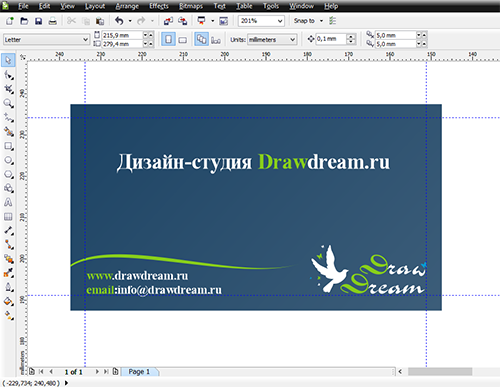Click the page height 279,4 mm field
Image resolution: width=500 pixels, height=387 pixels.
(122, 44)
